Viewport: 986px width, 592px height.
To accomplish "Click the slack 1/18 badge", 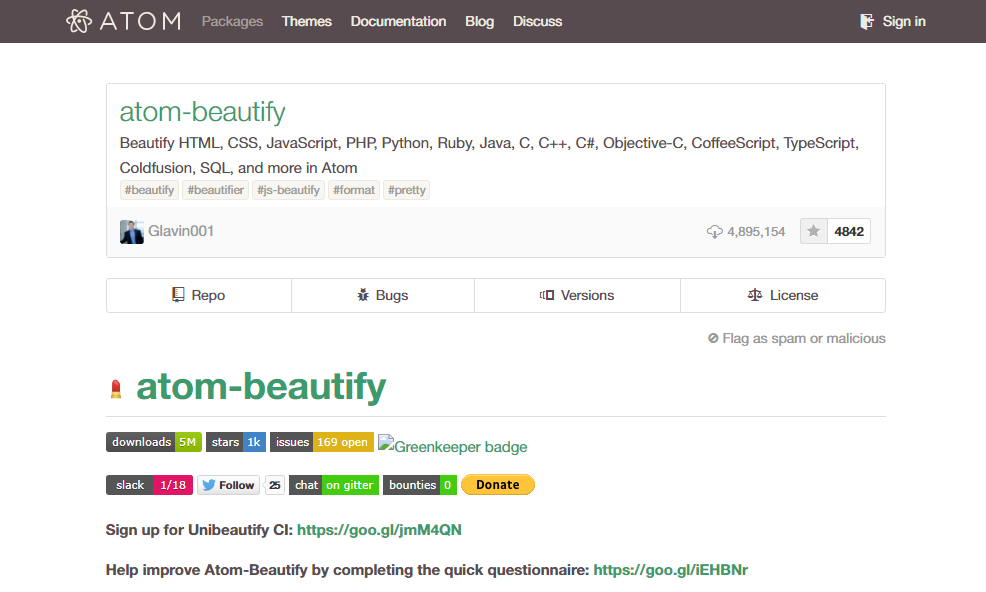I will 150,485.
